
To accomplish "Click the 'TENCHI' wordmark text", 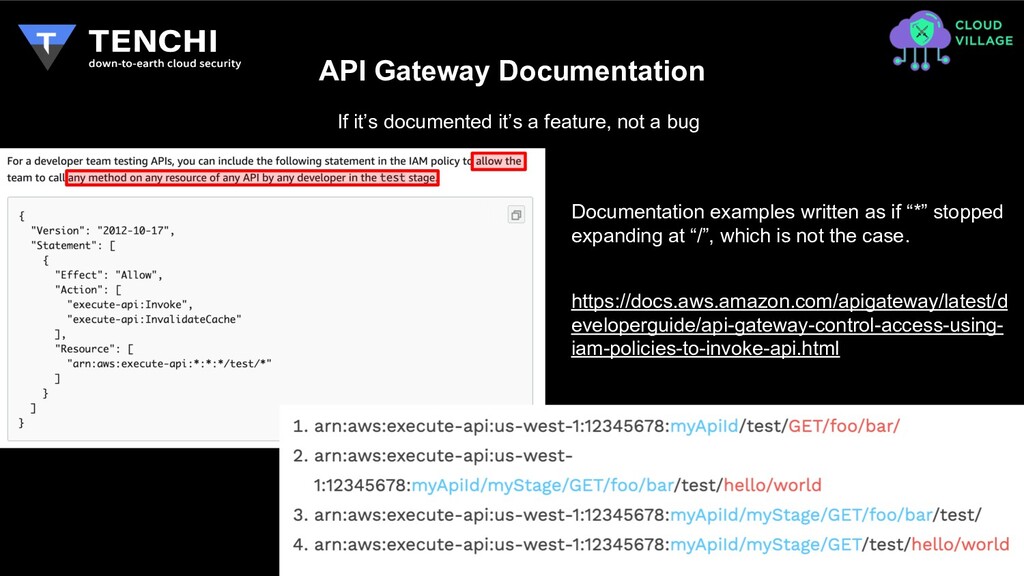I will 152,41.
